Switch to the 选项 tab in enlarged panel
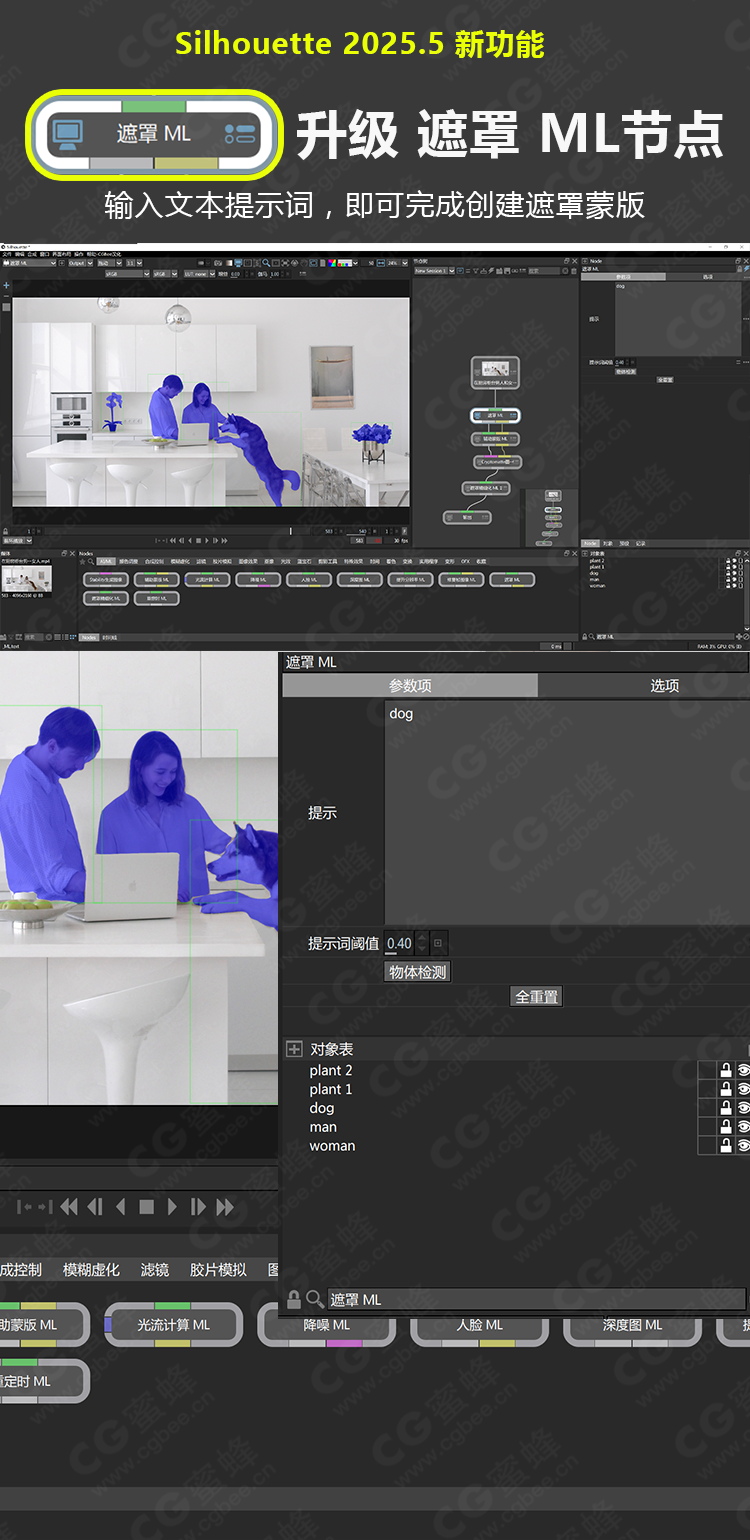 665,685
